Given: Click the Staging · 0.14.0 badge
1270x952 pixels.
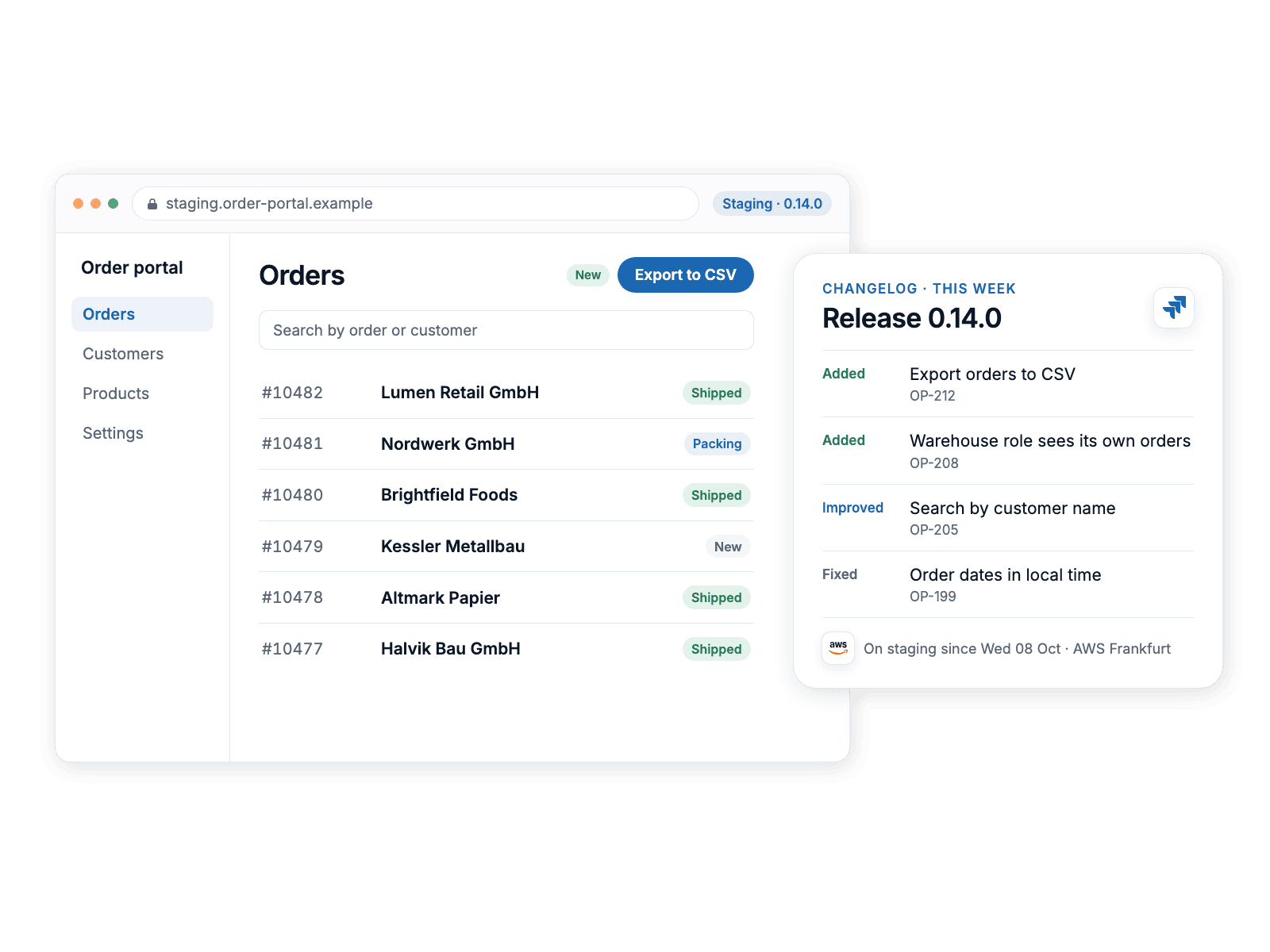Looking at the screenshot, I should pyautogui.click(x=772, y=204).
